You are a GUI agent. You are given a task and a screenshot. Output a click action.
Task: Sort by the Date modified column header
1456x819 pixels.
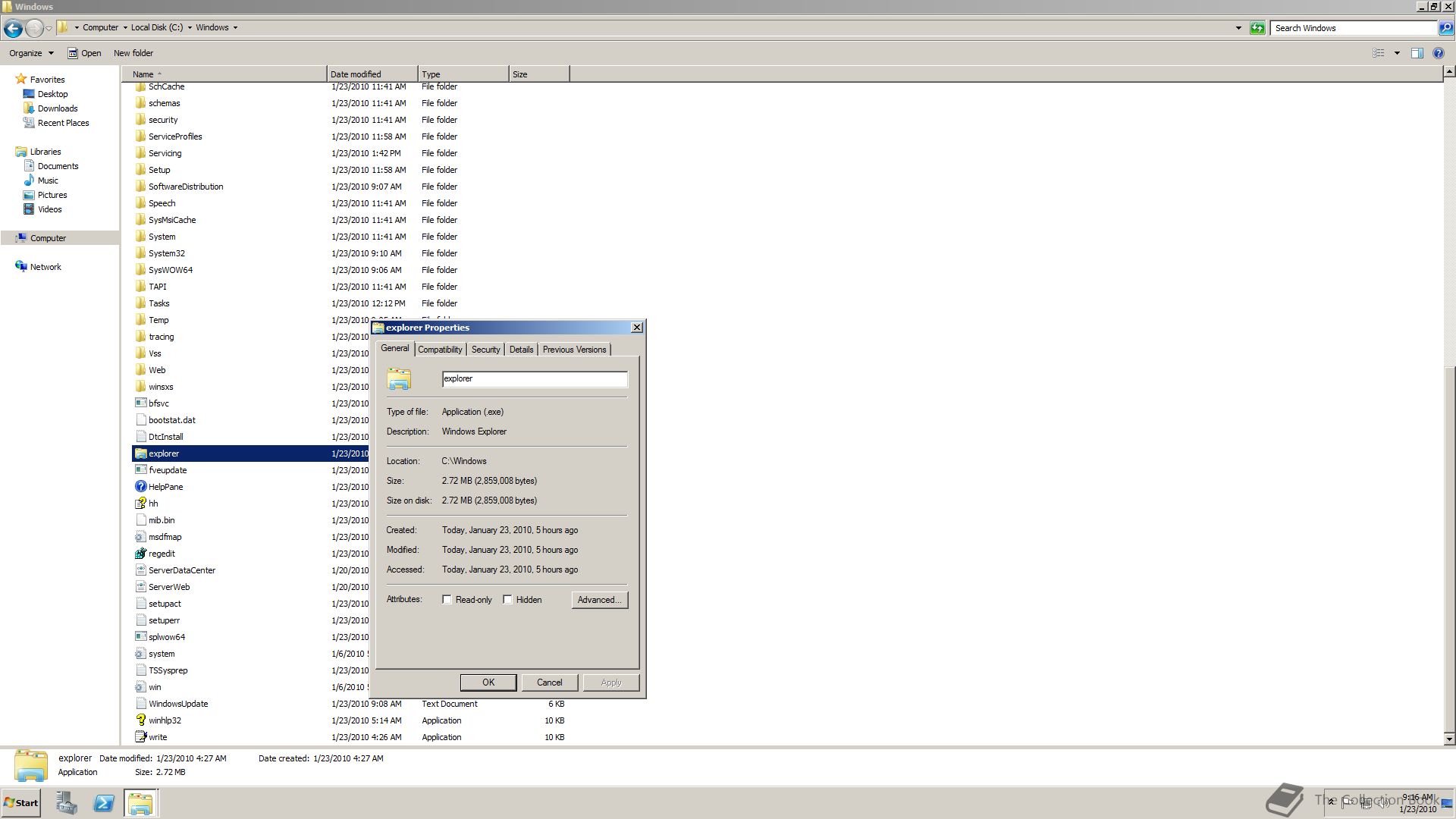372,74
